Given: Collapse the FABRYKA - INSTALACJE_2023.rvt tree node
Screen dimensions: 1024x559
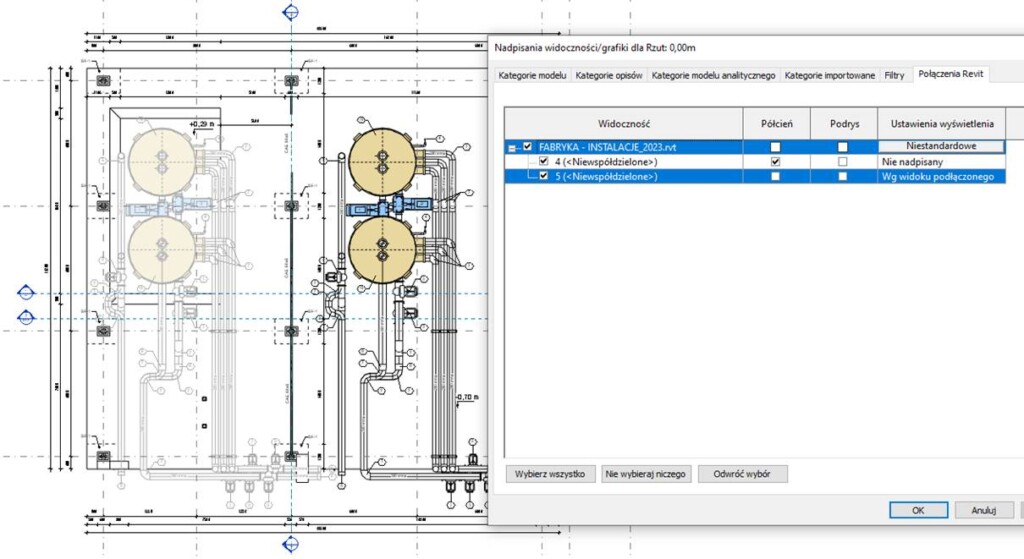Looking at the screenshot, I should click(512, 148).
